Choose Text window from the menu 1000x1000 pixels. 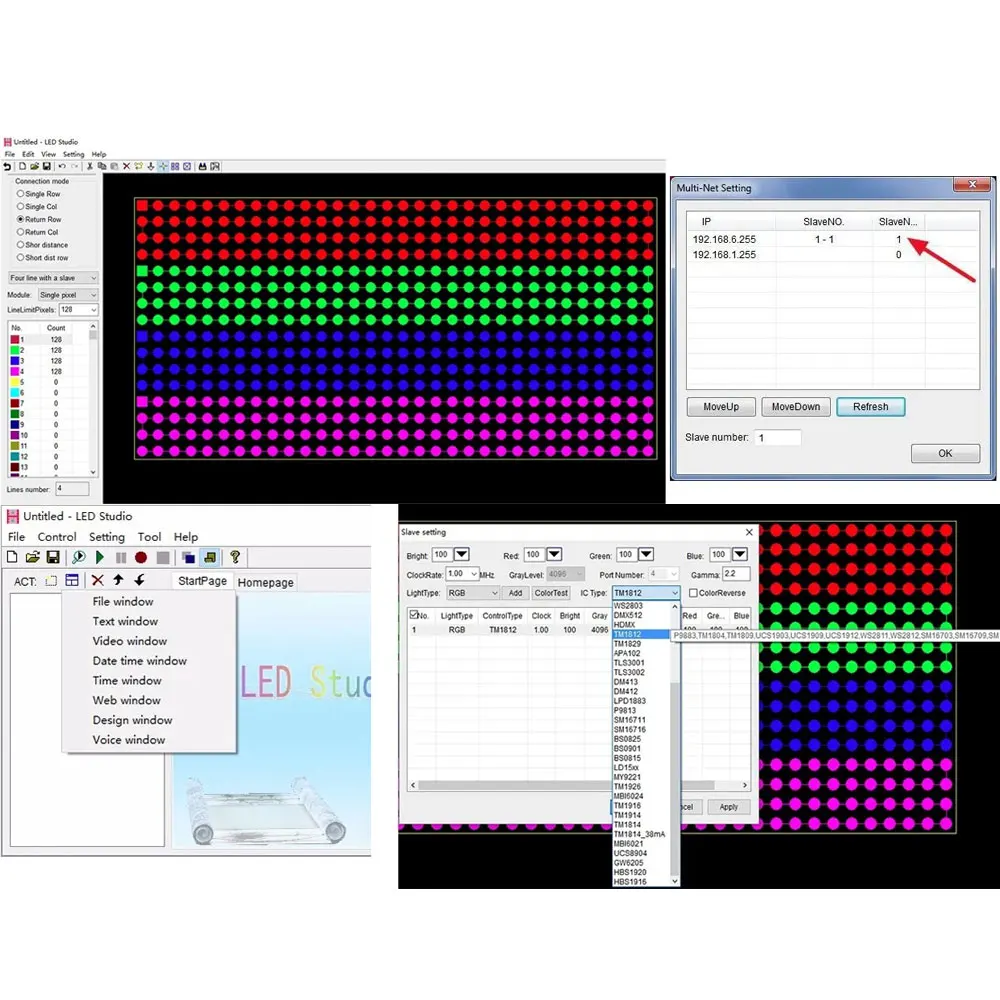tap(125, 621)
